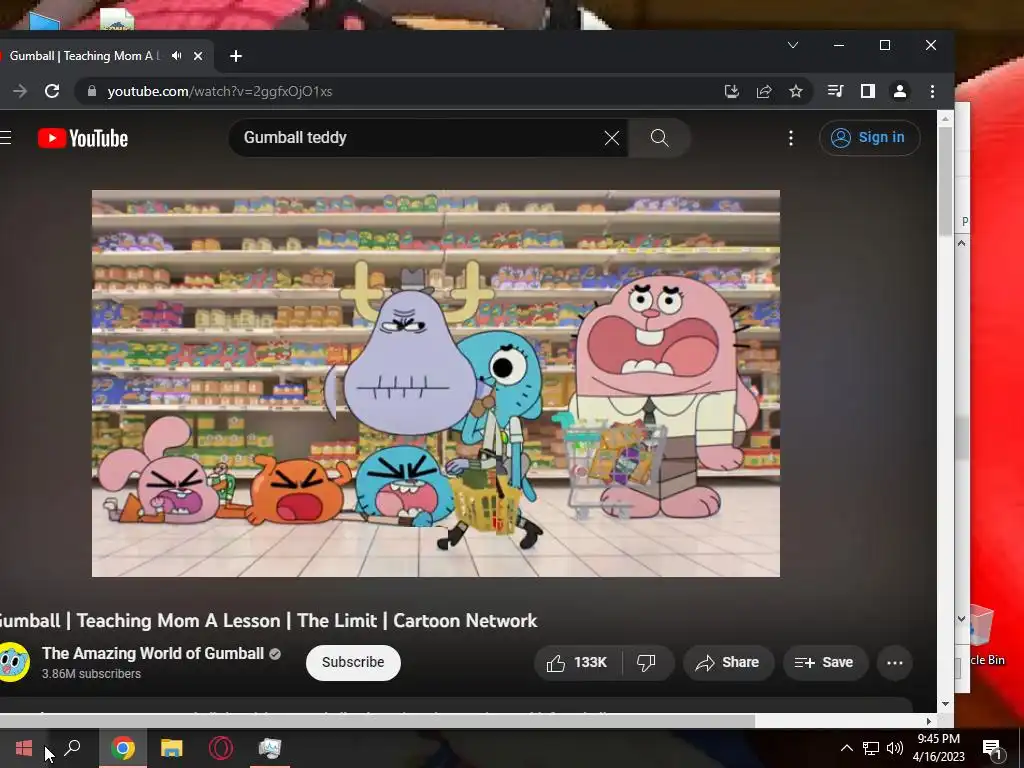1024x768 pixels.
Task: Click the YouTube search magnifier button
Action: point(660,138)
